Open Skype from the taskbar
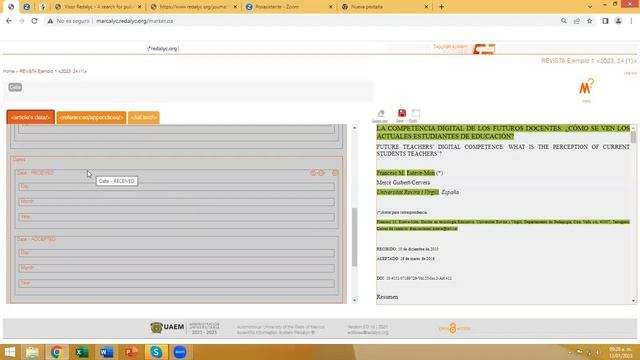Viewport: 640px width, 360px height. pos(156,352)
